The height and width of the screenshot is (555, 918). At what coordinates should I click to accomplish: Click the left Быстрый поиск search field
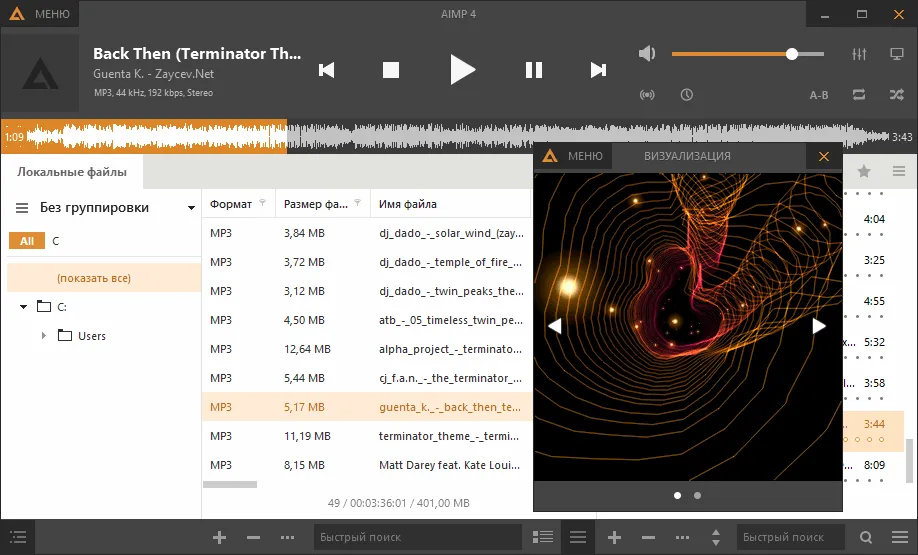(417, 537)
